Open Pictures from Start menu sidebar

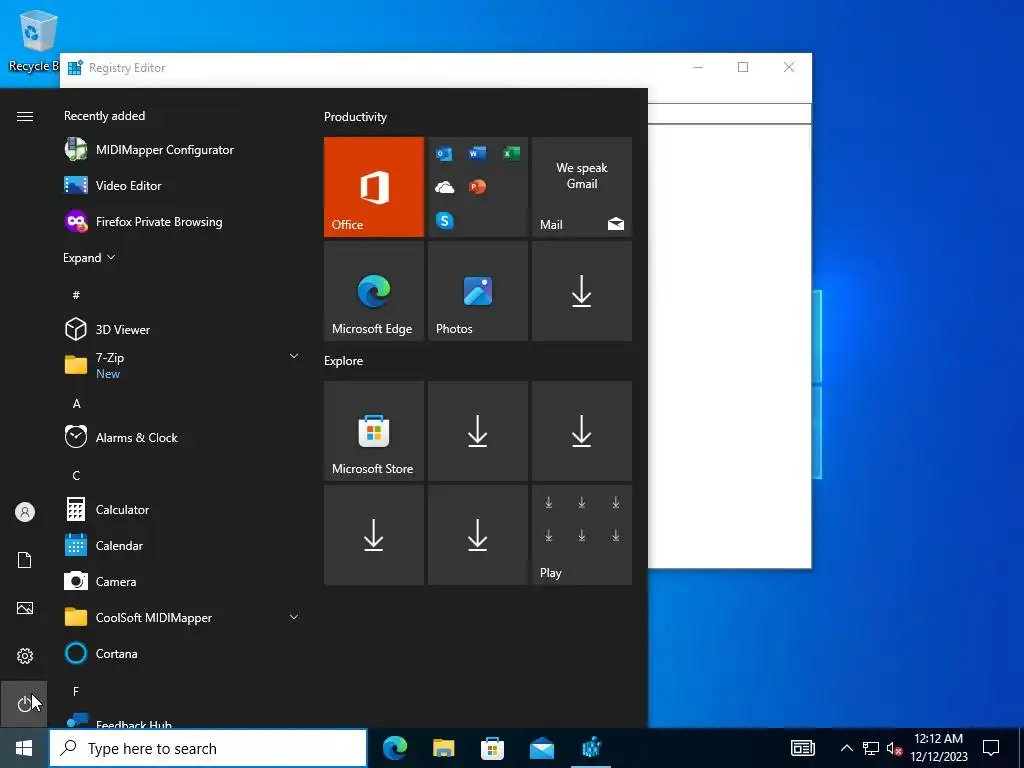tap(25, 608)
